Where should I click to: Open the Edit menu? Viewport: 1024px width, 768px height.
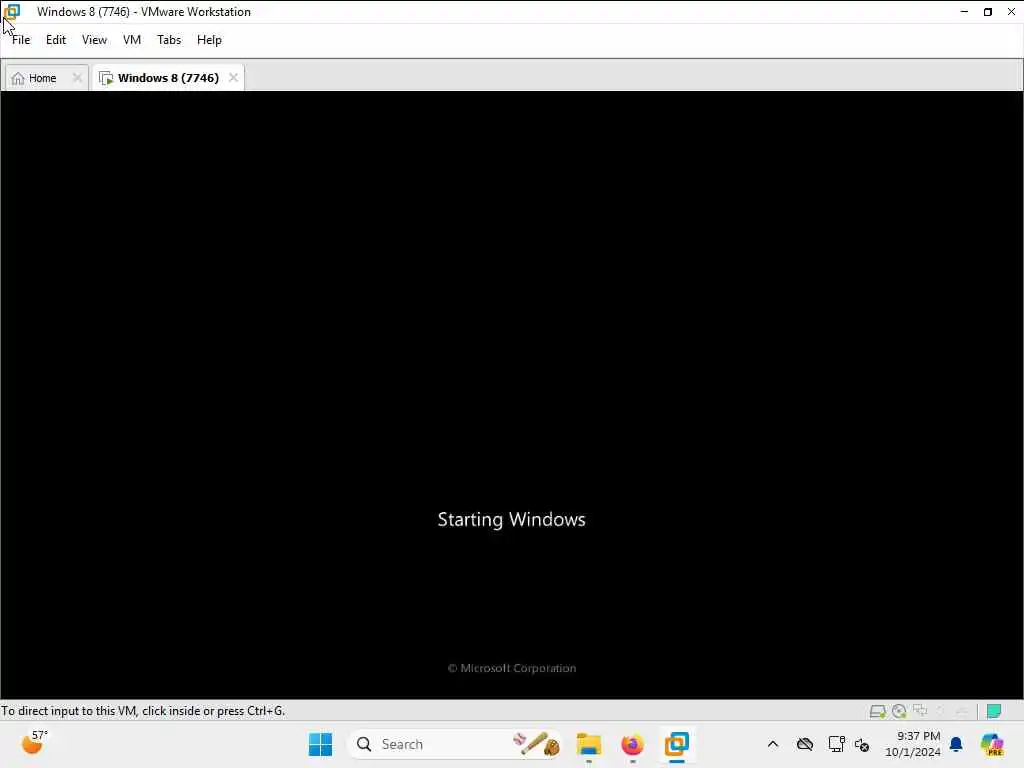pyautogui.click(x=56, y=40)
